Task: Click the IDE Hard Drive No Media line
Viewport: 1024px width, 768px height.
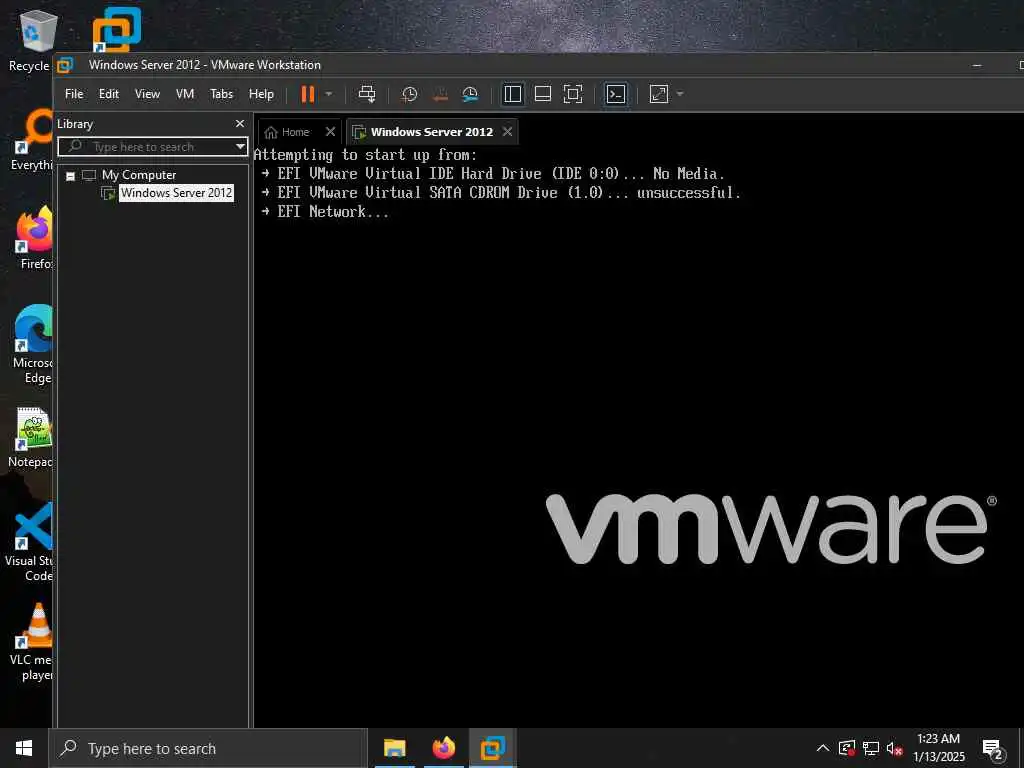Action: coord(492,174)
